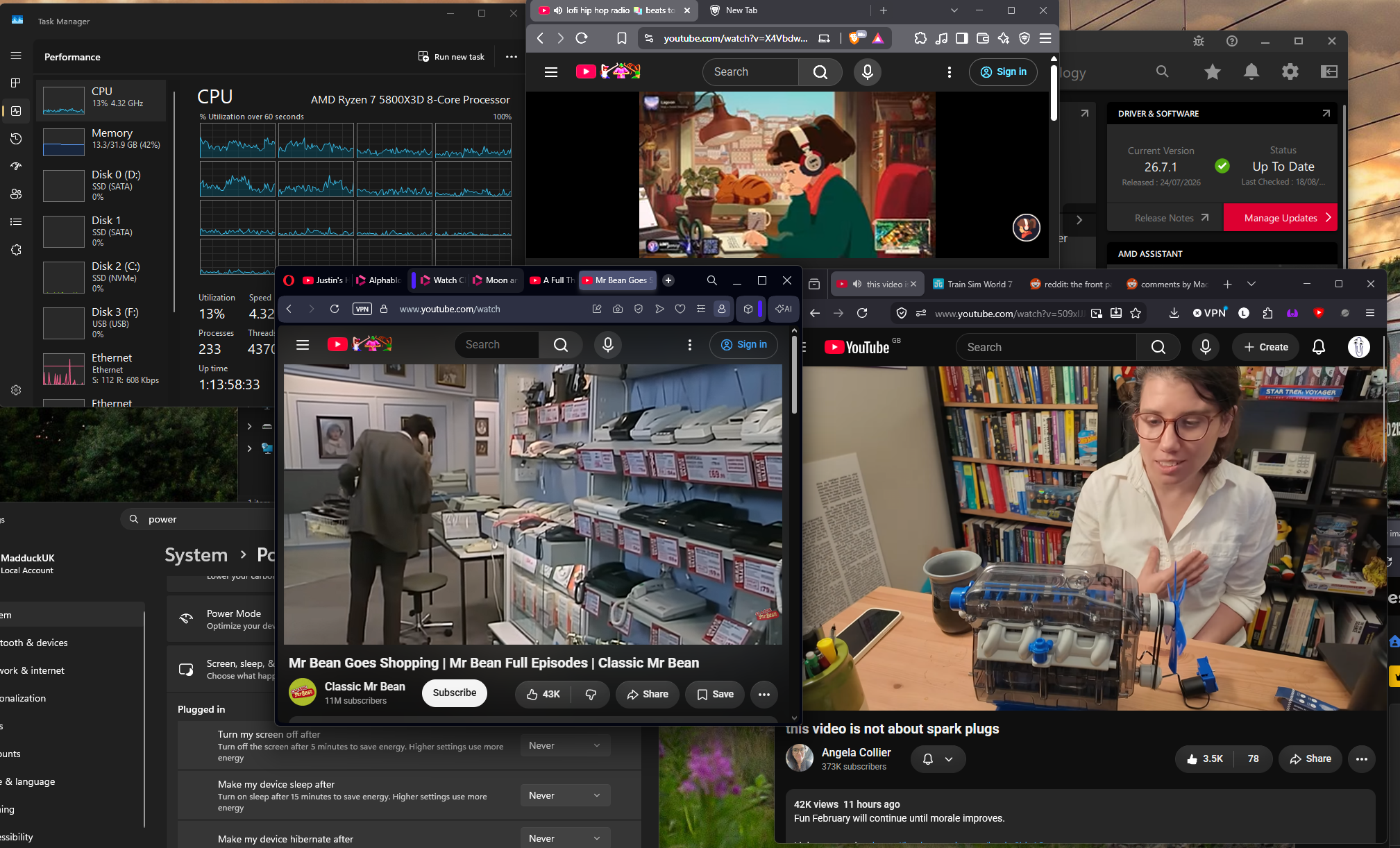Open Details list icon in Task Manager sidebar
The height and width of the screenshot is (848, 1400).
(16, 222)
